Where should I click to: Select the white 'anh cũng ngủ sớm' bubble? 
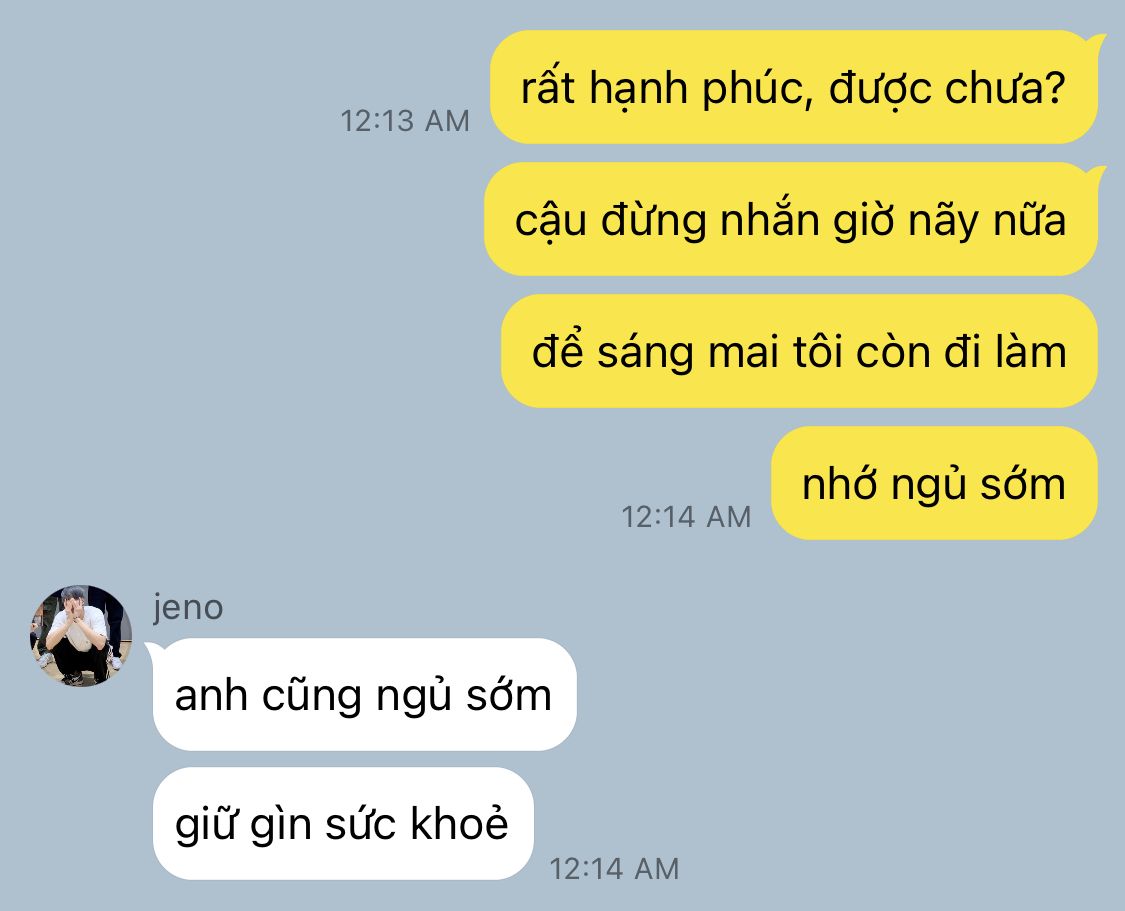point(364,694)
